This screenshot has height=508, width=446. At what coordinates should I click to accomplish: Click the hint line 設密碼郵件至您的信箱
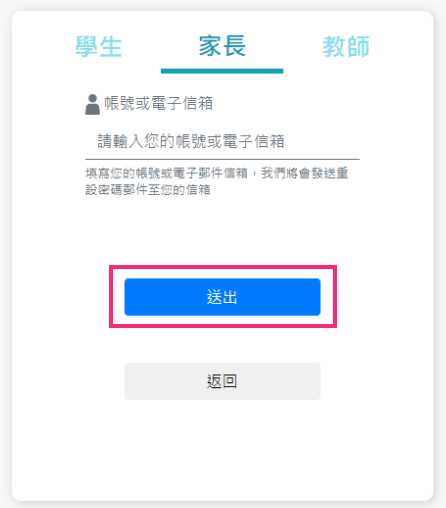(x=148, y=190)
